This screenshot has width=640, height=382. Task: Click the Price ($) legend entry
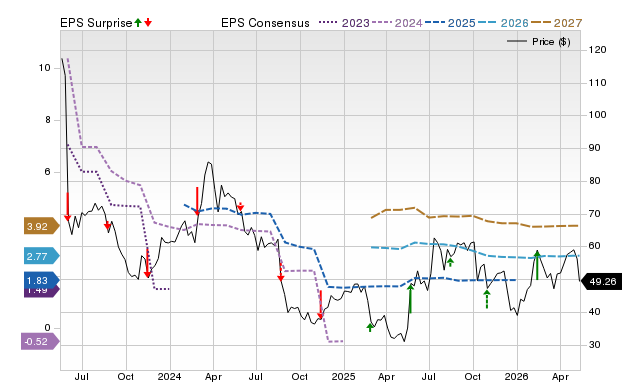pos(539,42)
